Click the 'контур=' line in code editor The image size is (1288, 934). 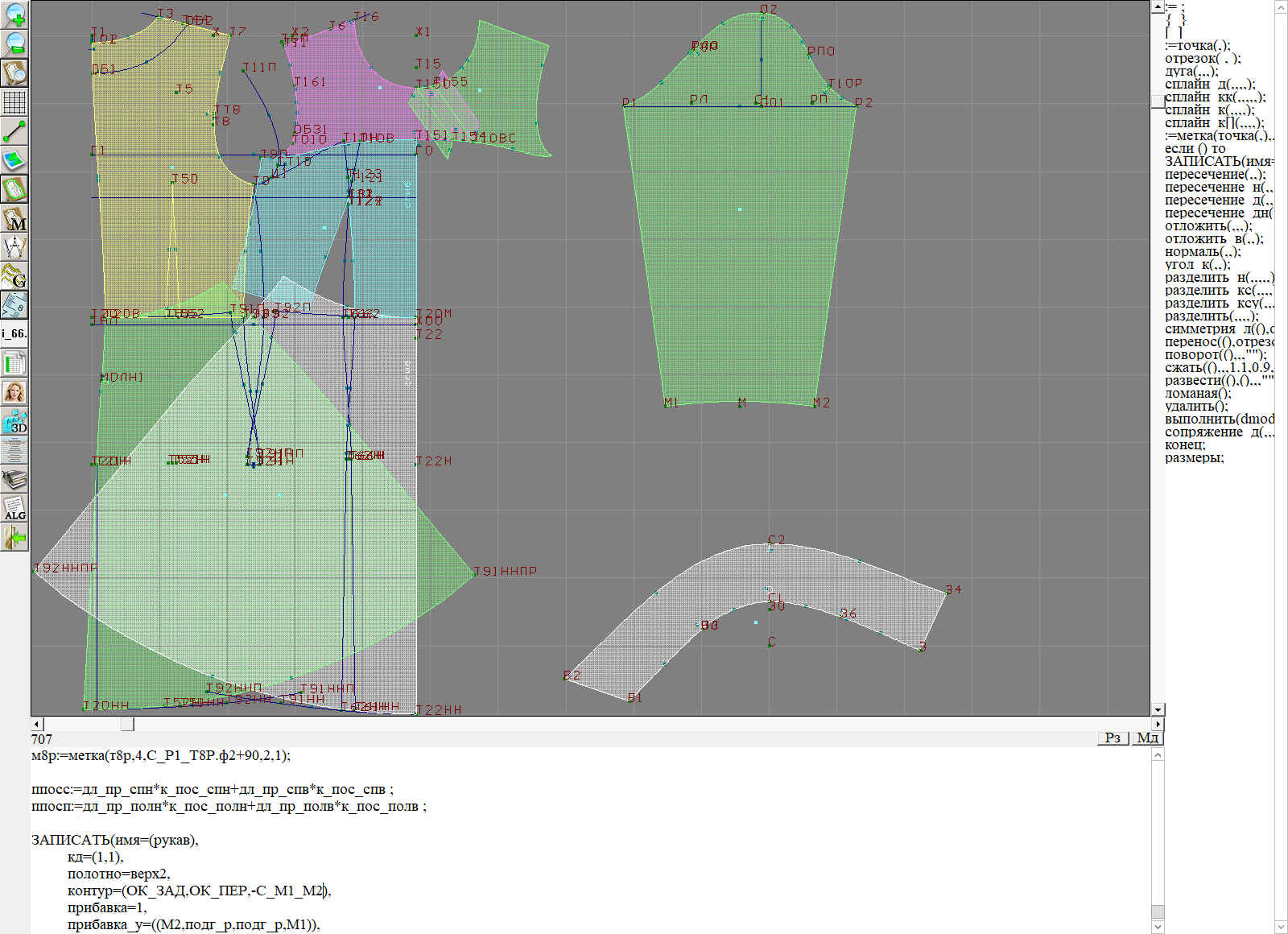pyautogui.click(x=199, y=891)
